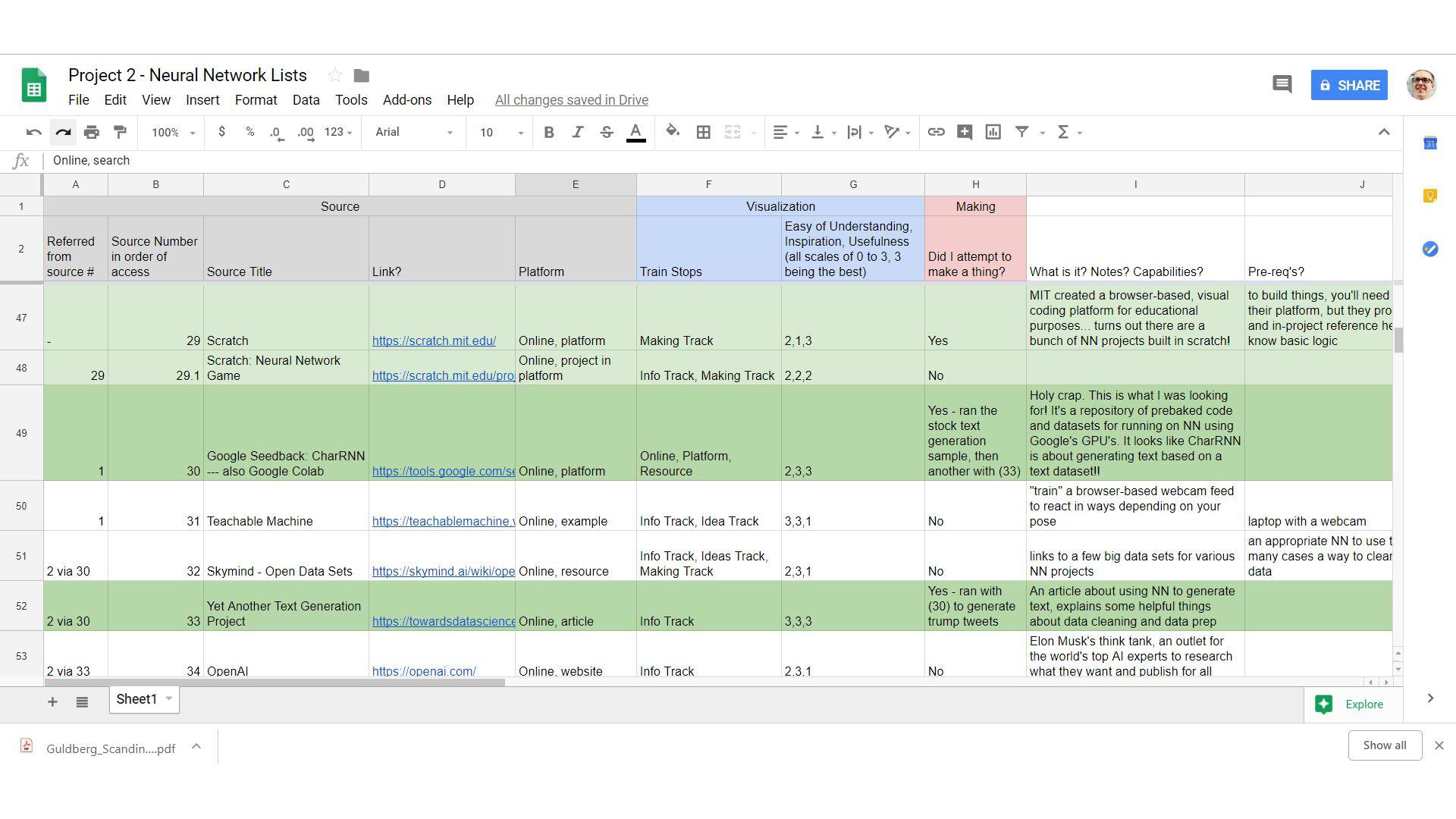Open the 100% zoom dropdown
This screenshot has height=819, width=1456.
click(173, 132)
